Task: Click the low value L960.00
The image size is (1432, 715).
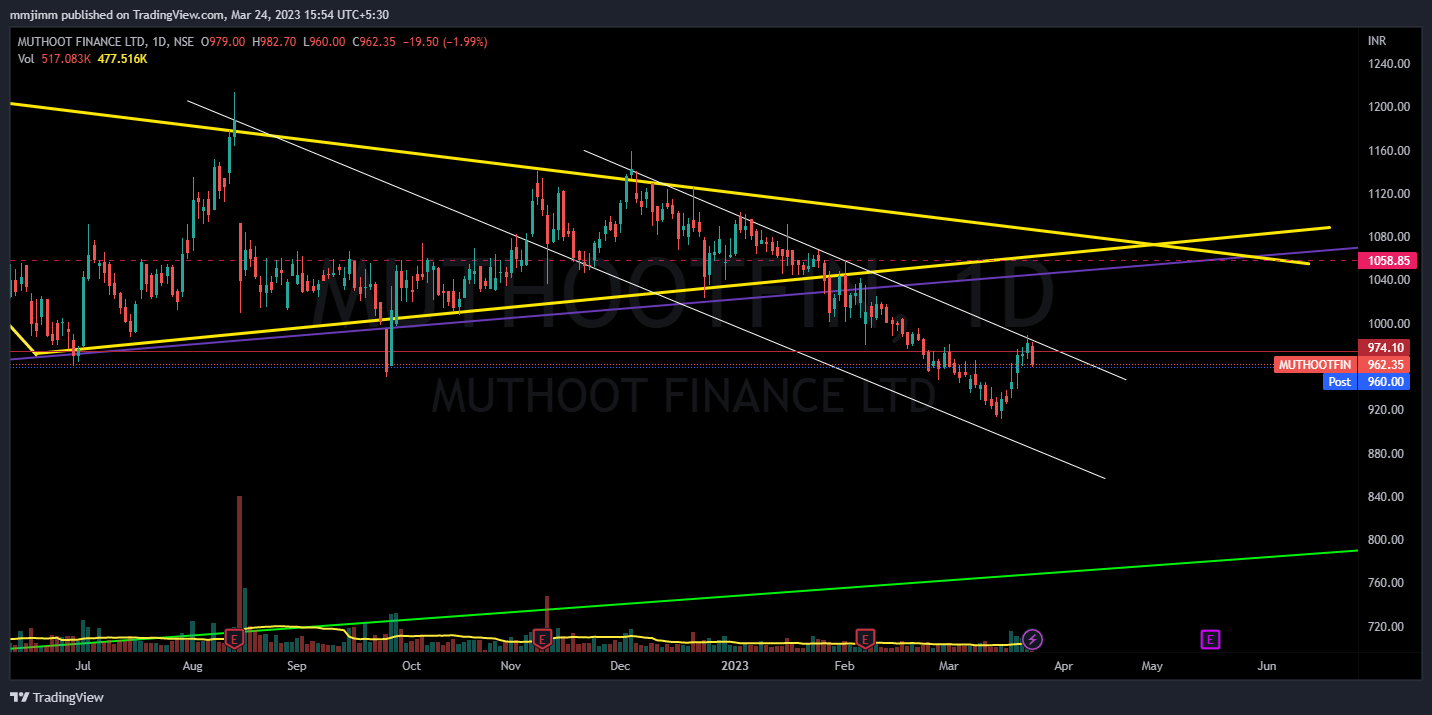Action: [325, 42]
